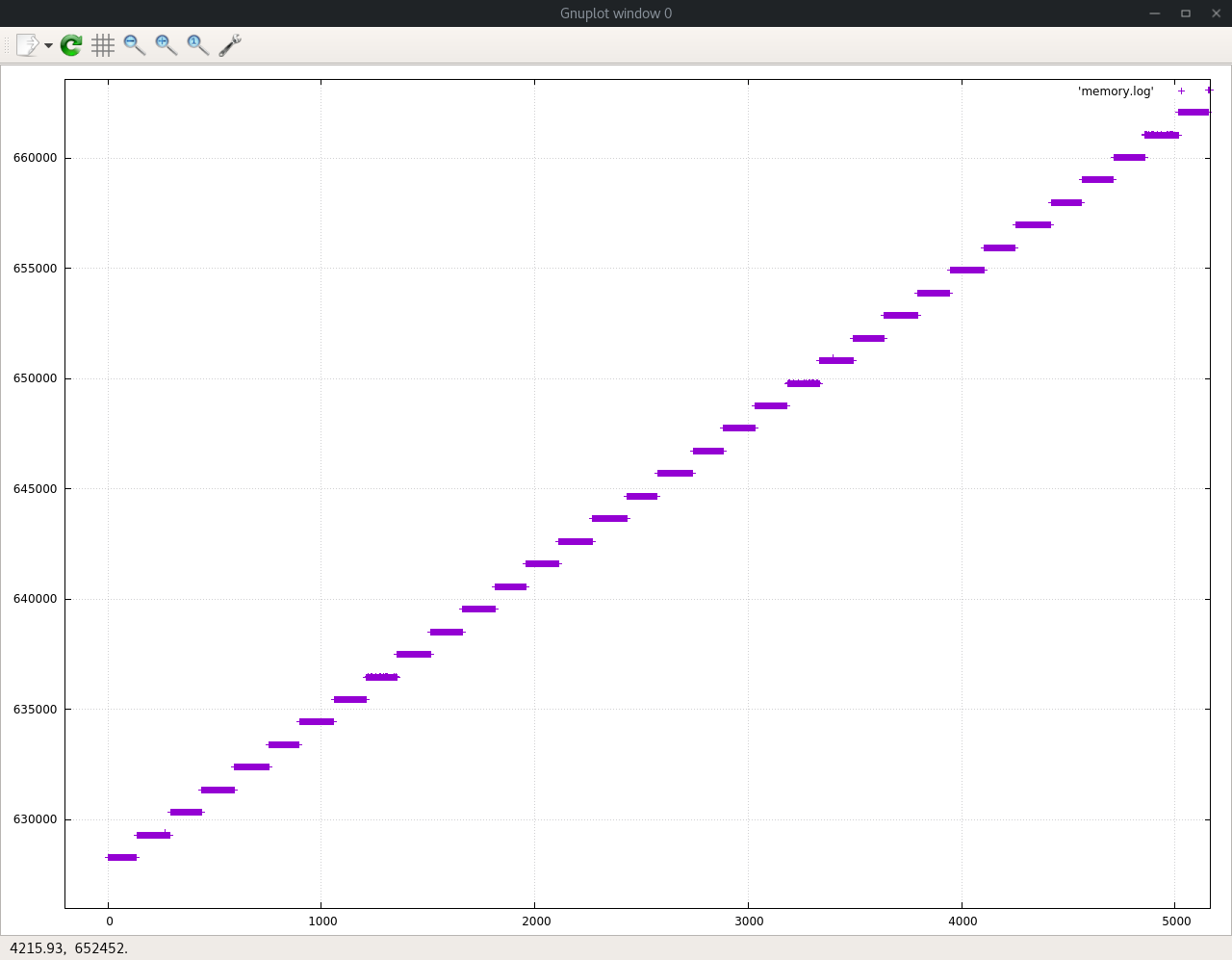1232x960 pixels.
Task: Click the 'memory.log' legend entry
Action: click(1116, 91)
